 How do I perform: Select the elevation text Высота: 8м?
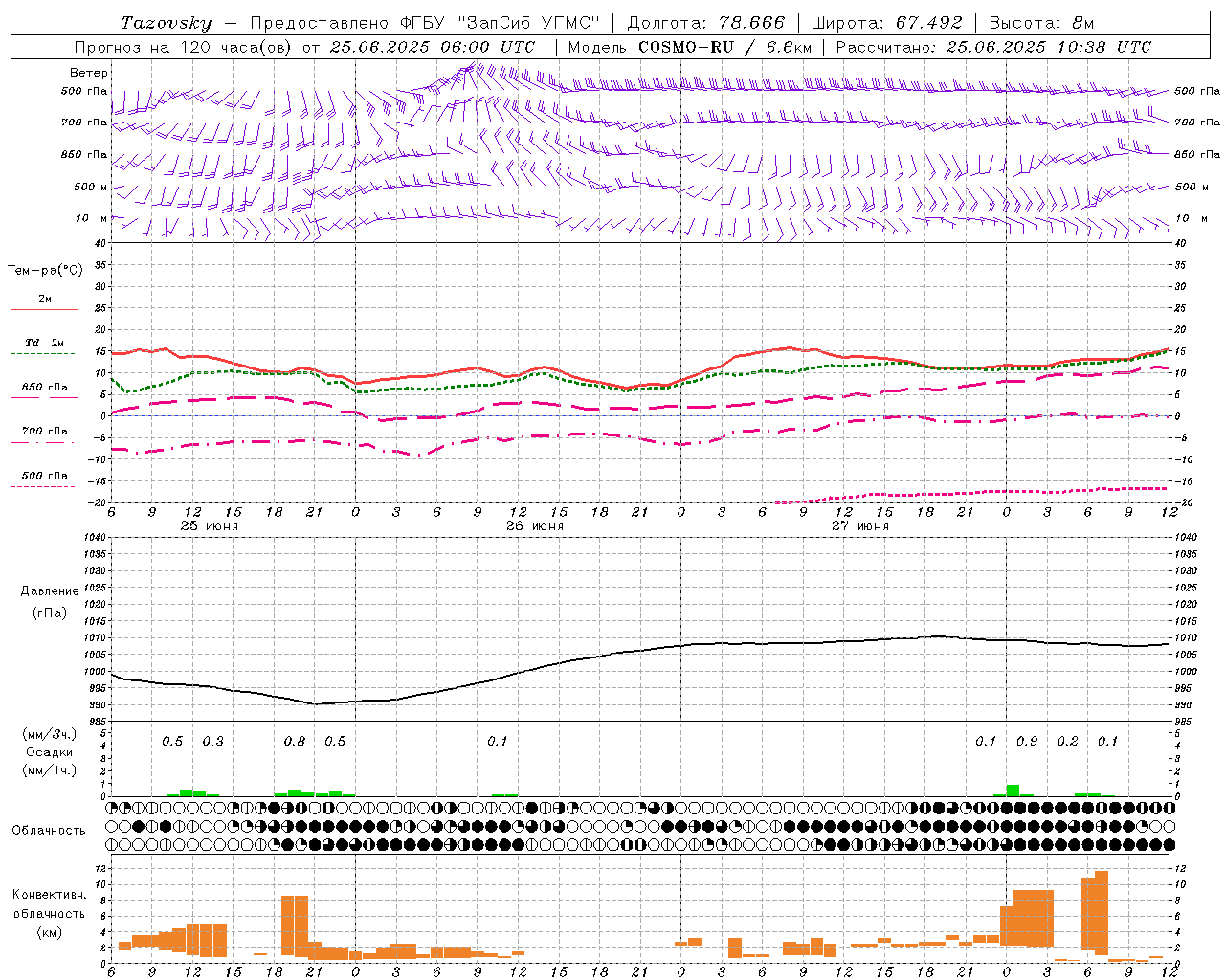pos(1041,23)
